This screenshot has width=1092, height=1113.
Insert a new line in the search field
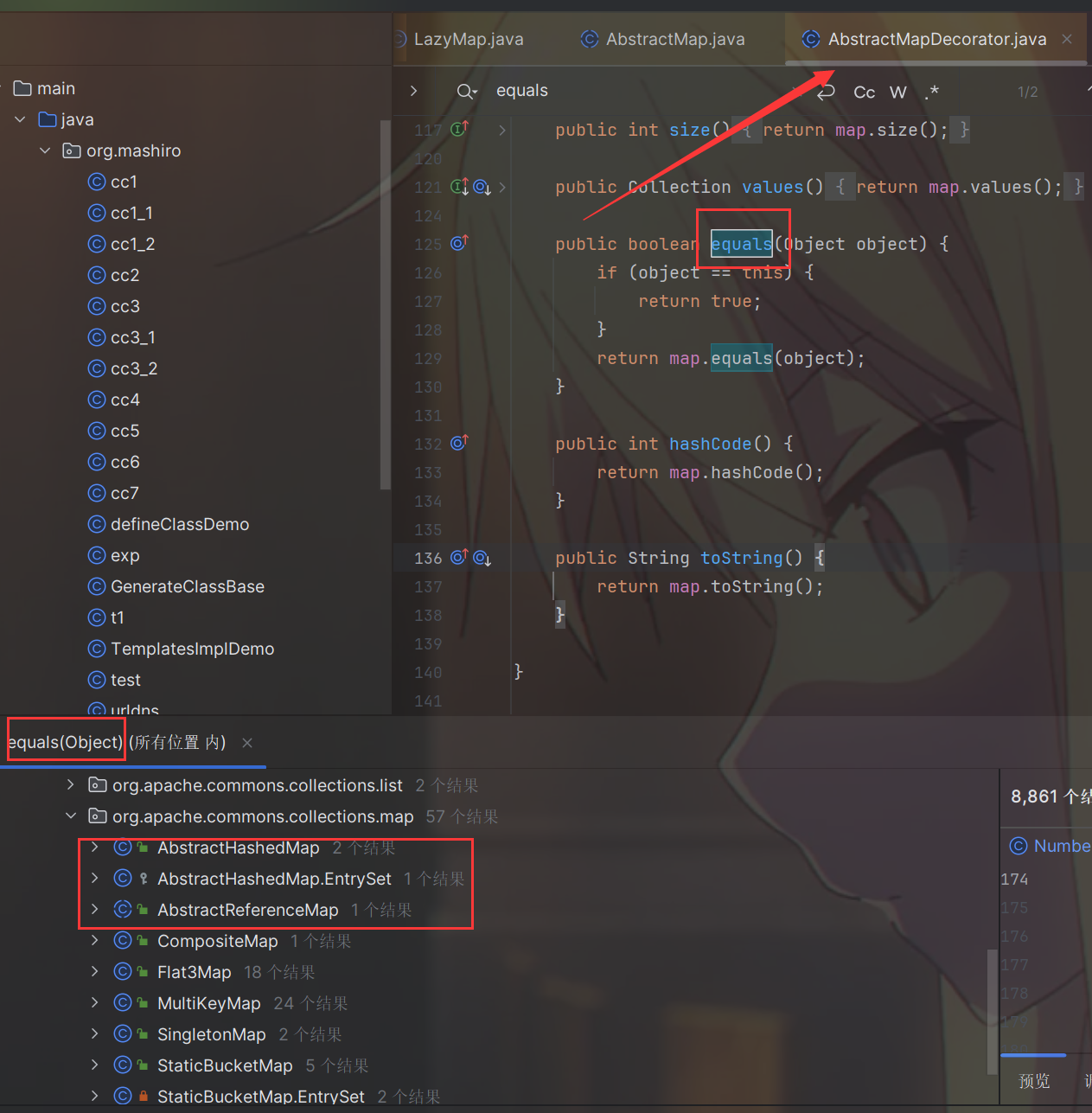click(x=826, y=92)
